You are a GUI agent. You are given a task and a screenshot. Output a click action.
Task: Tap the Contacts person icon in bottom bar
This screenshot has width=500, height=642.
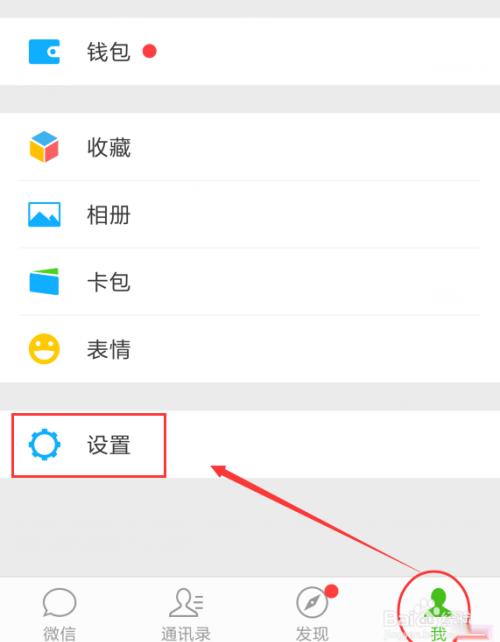pyautogui.click(x=186, y=603)
